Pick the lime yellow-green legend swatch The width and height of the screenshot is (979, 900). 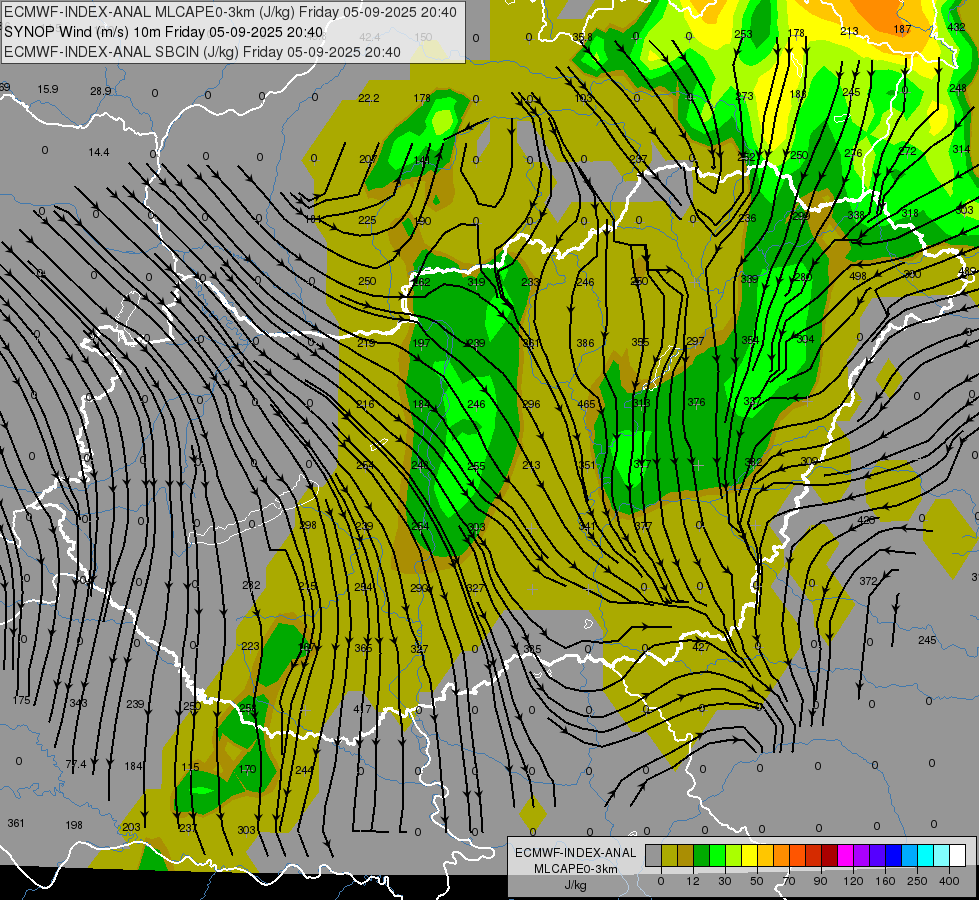[x=734, y=856]
